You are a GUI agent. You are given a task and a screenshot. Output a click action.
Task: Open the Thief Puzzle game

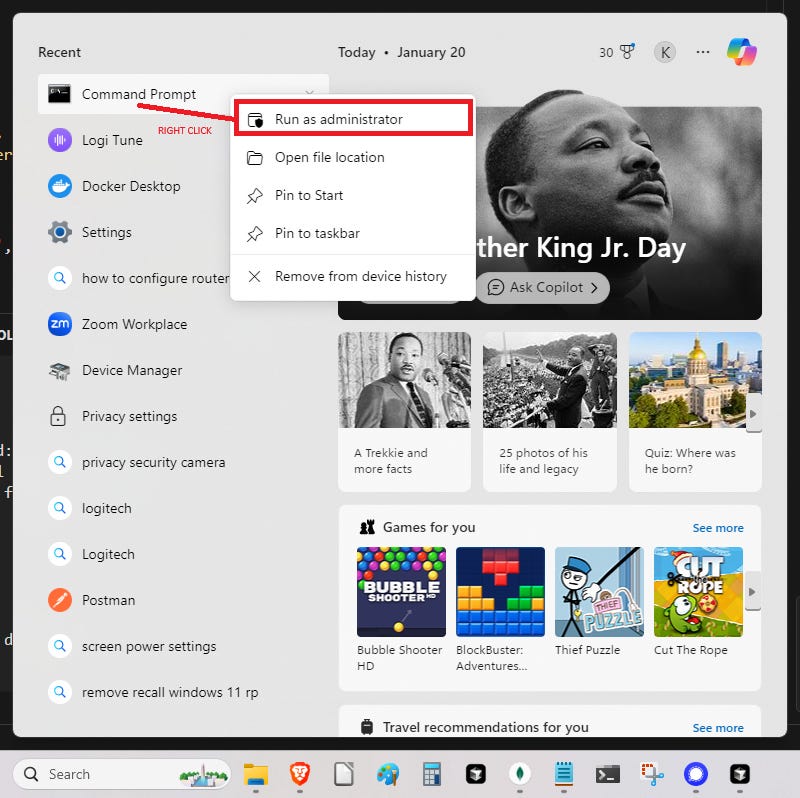pos(599,602)
